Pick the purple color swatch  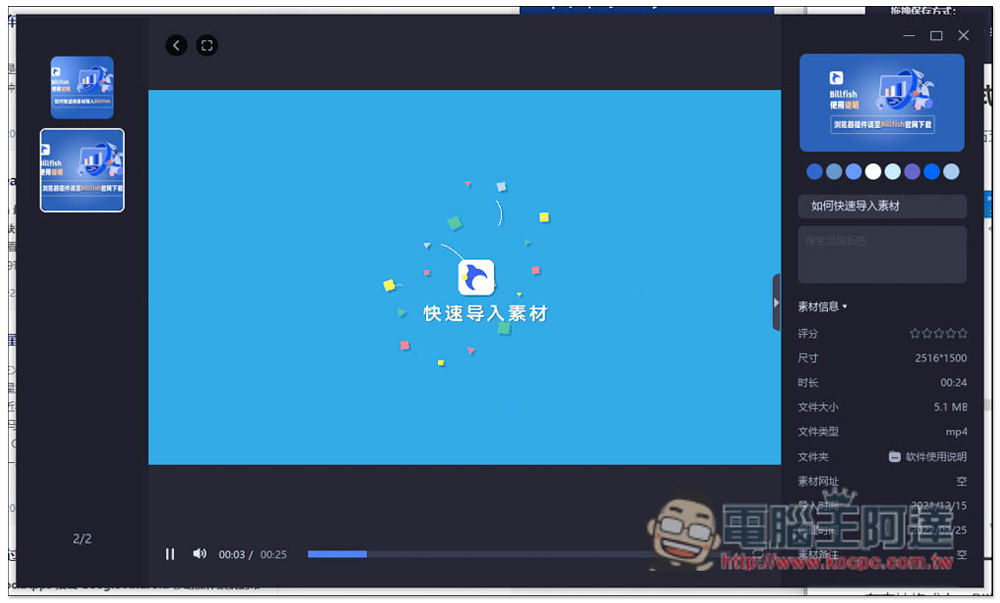(912, 171)
